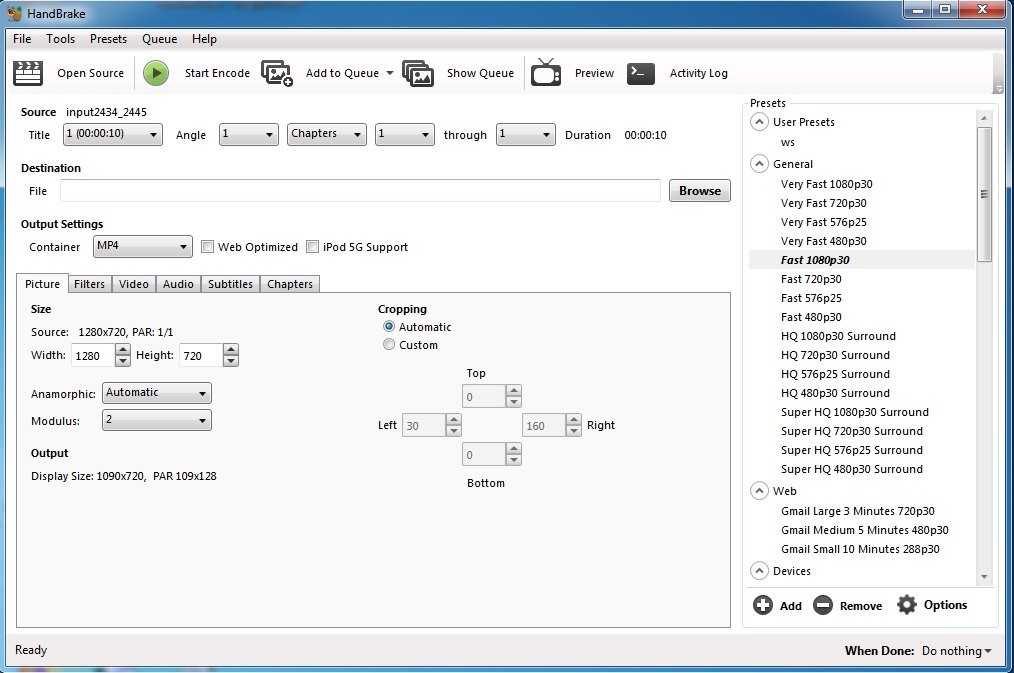This screenshot has width=1014, height=673.
Task: Increase the Width with up stepper arrow
Action: 123,350
